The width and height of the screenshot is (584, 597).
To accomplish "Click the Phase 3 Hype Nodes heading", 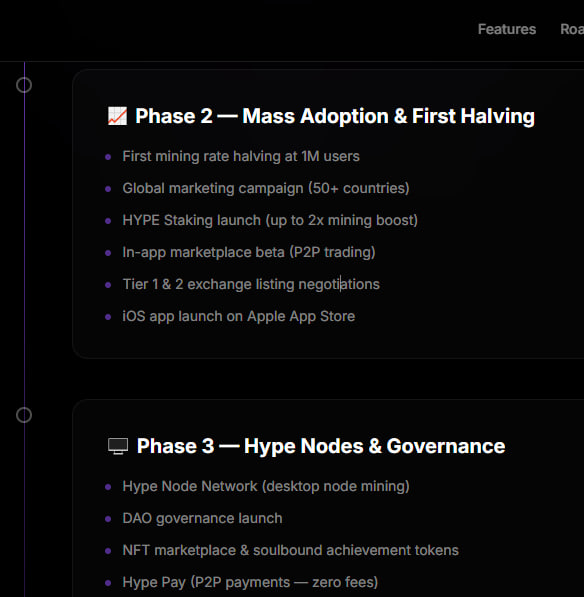I will coord(321,446).
